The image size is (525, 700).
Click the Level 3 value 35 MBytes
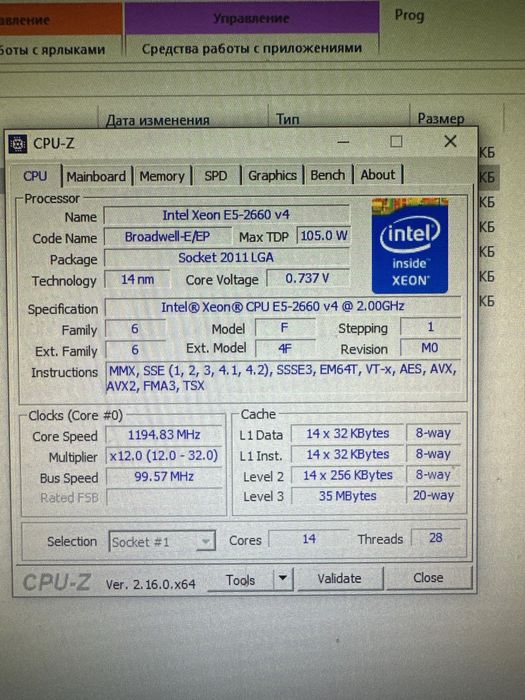pos(347,496)
